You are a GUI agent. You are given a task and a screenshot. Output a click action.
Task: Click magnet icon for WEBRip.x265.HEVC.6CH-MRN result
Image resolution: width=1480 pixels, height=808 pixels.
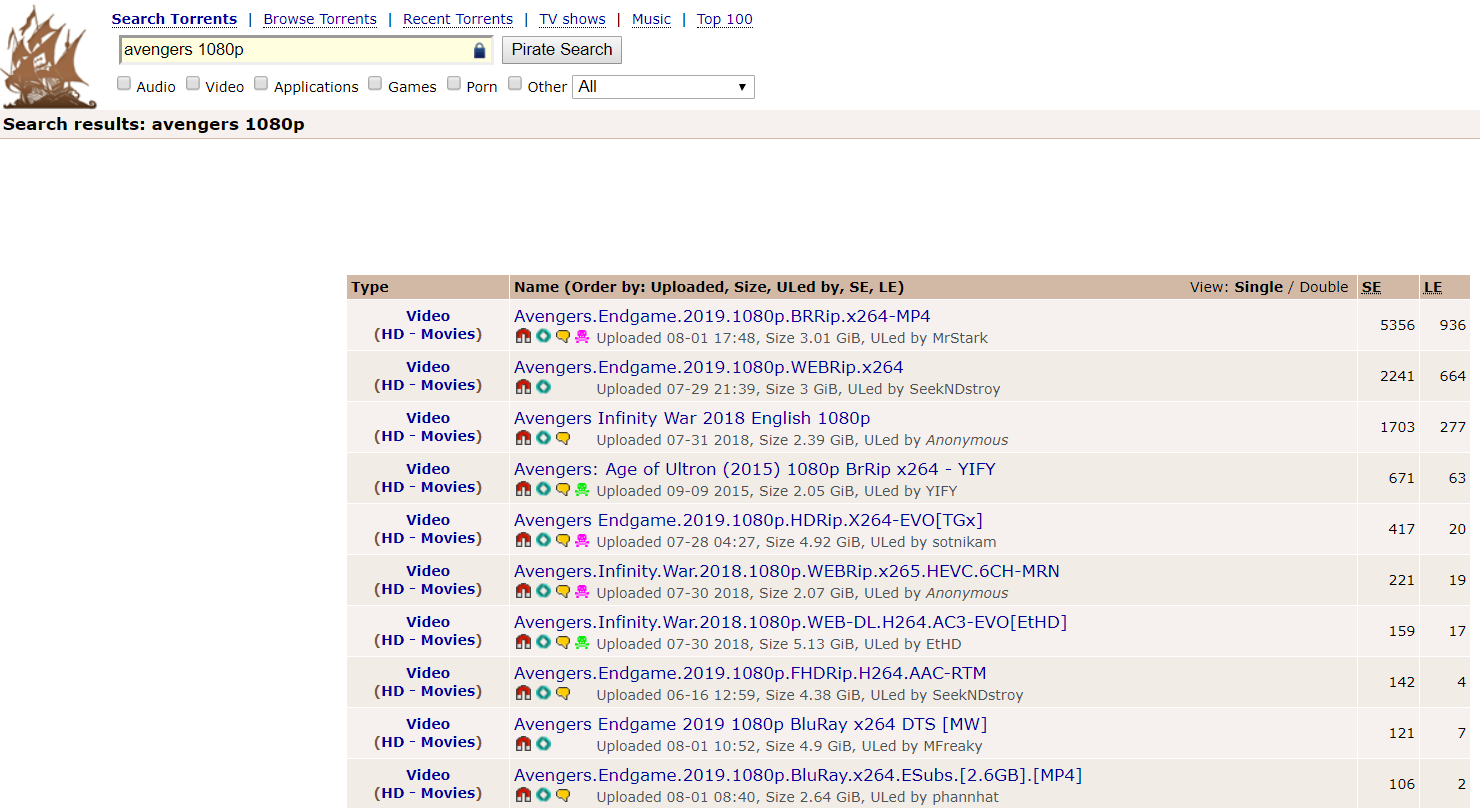coord(523,592)
